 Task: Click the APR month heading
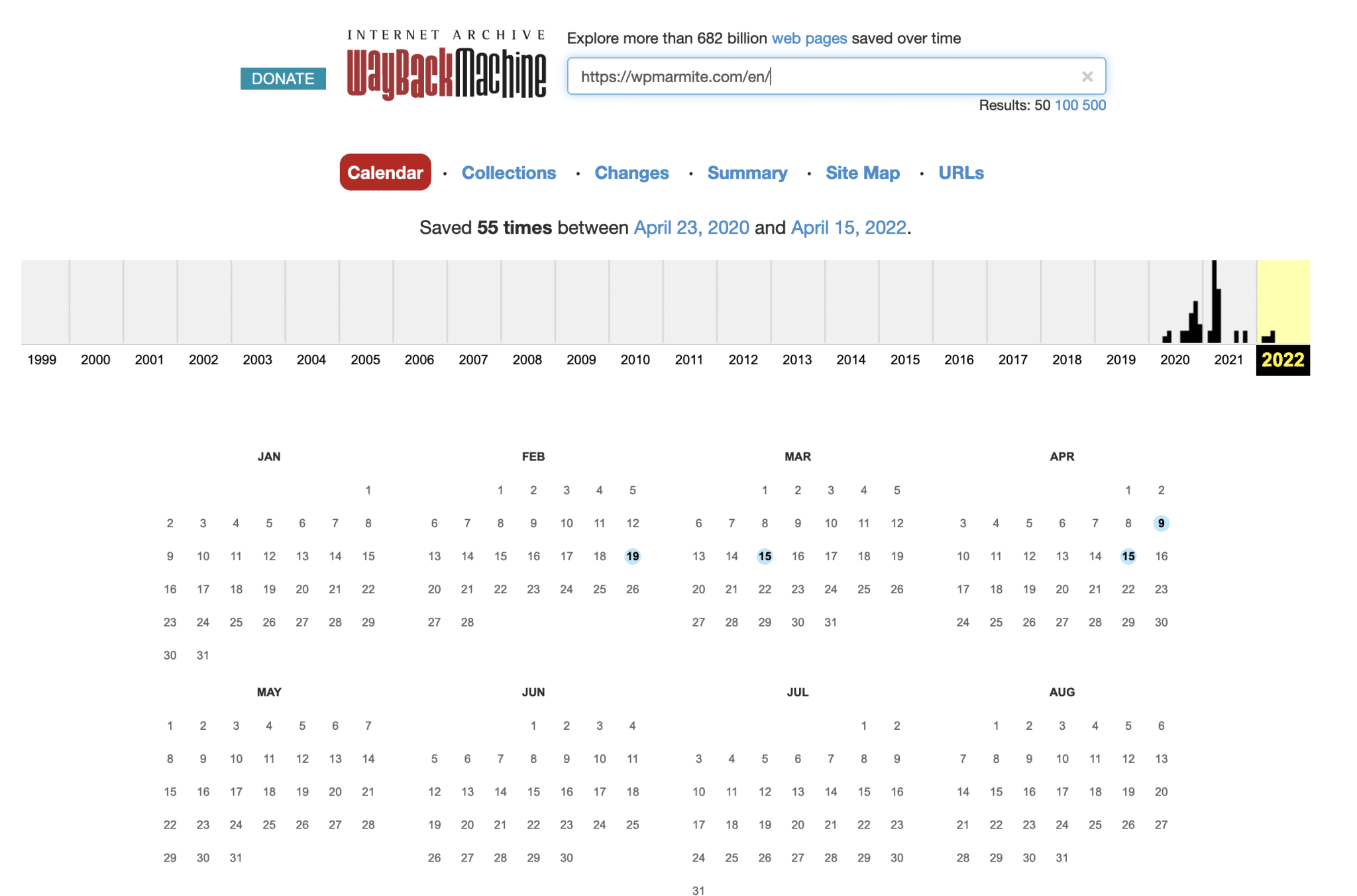tap(1062, 456)
